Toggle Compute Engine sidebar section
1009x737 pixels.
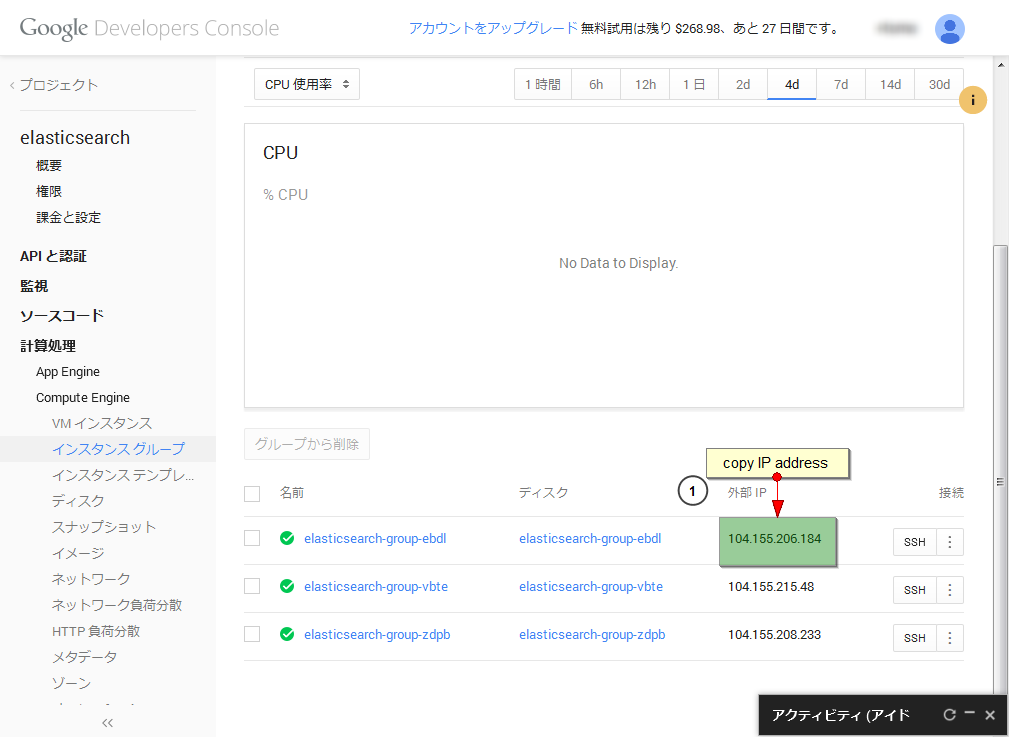[82, 398]
